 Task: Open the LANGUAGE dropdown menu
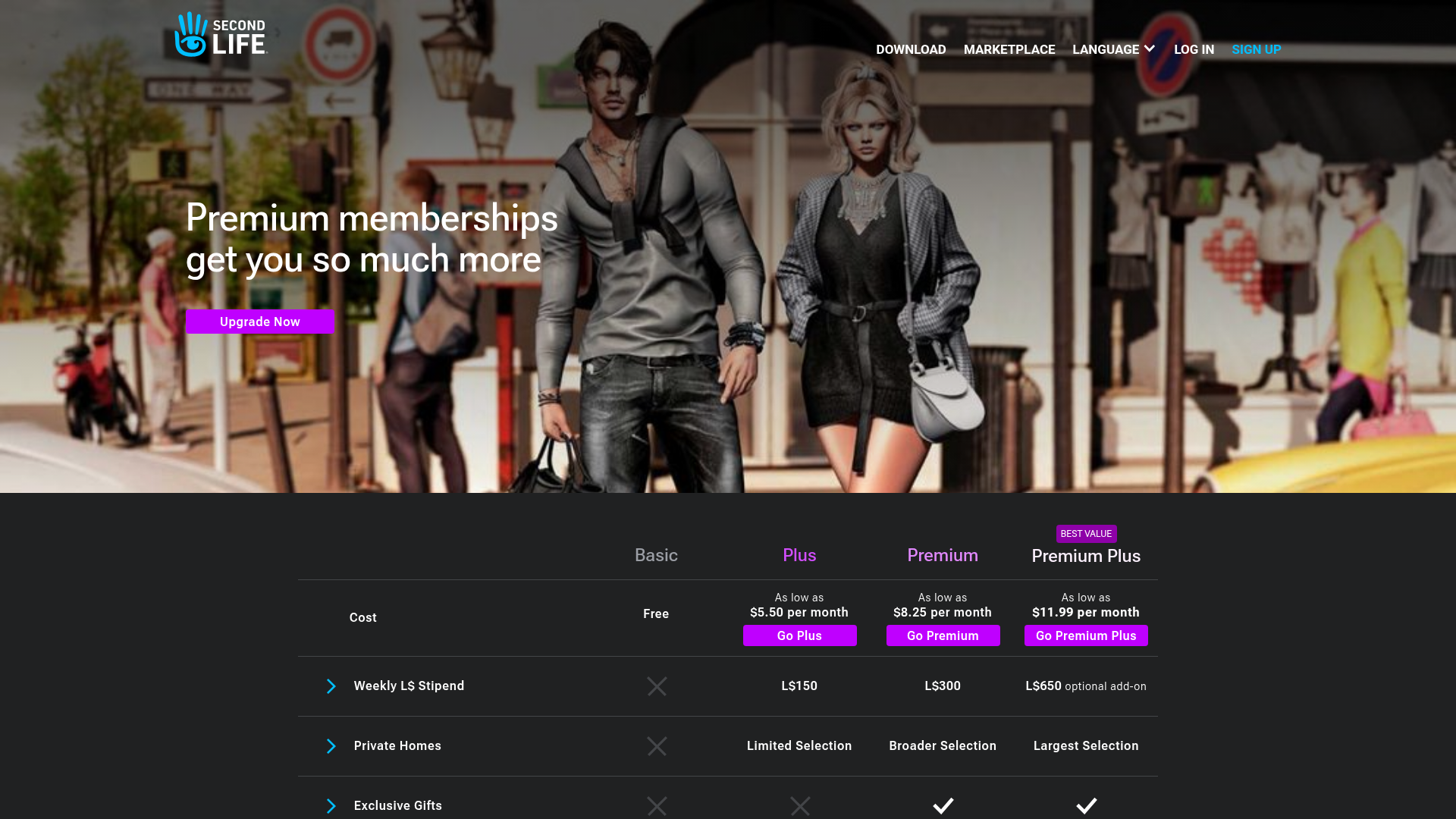click(1113, 49)
